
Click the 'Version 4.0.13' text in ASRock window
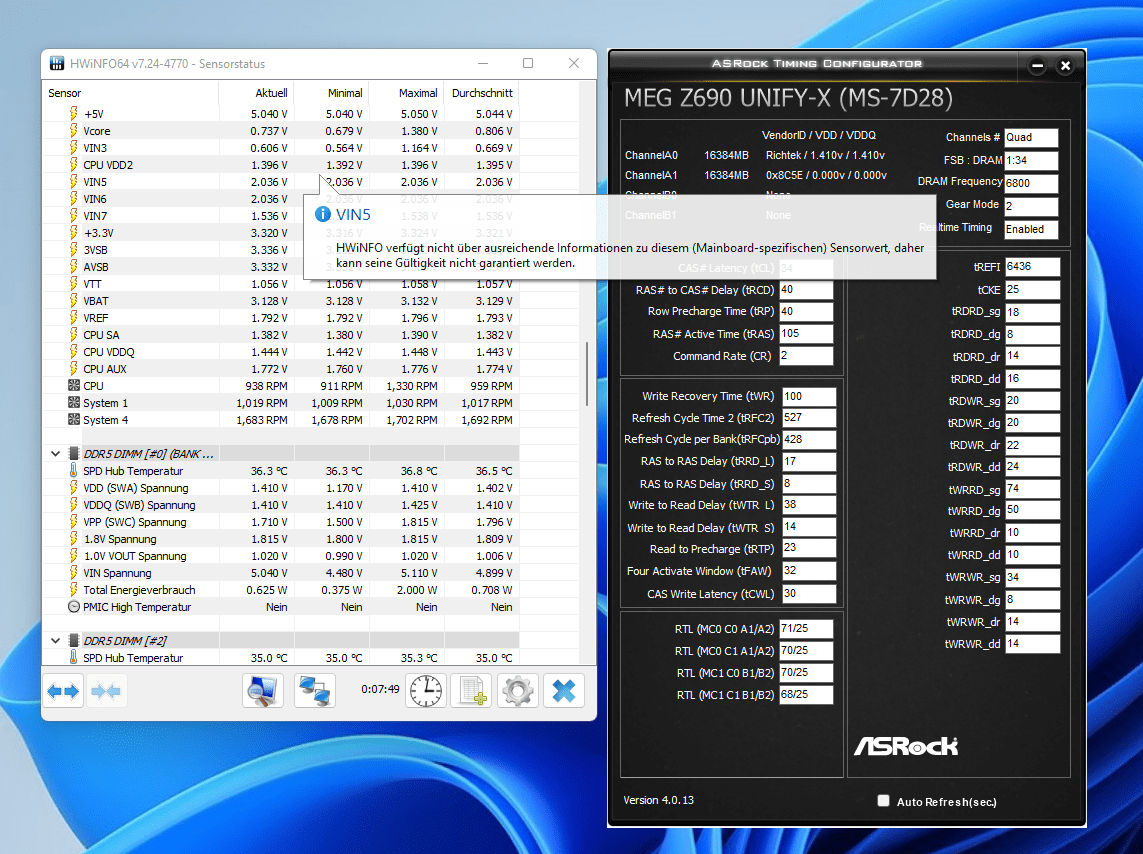658,799
